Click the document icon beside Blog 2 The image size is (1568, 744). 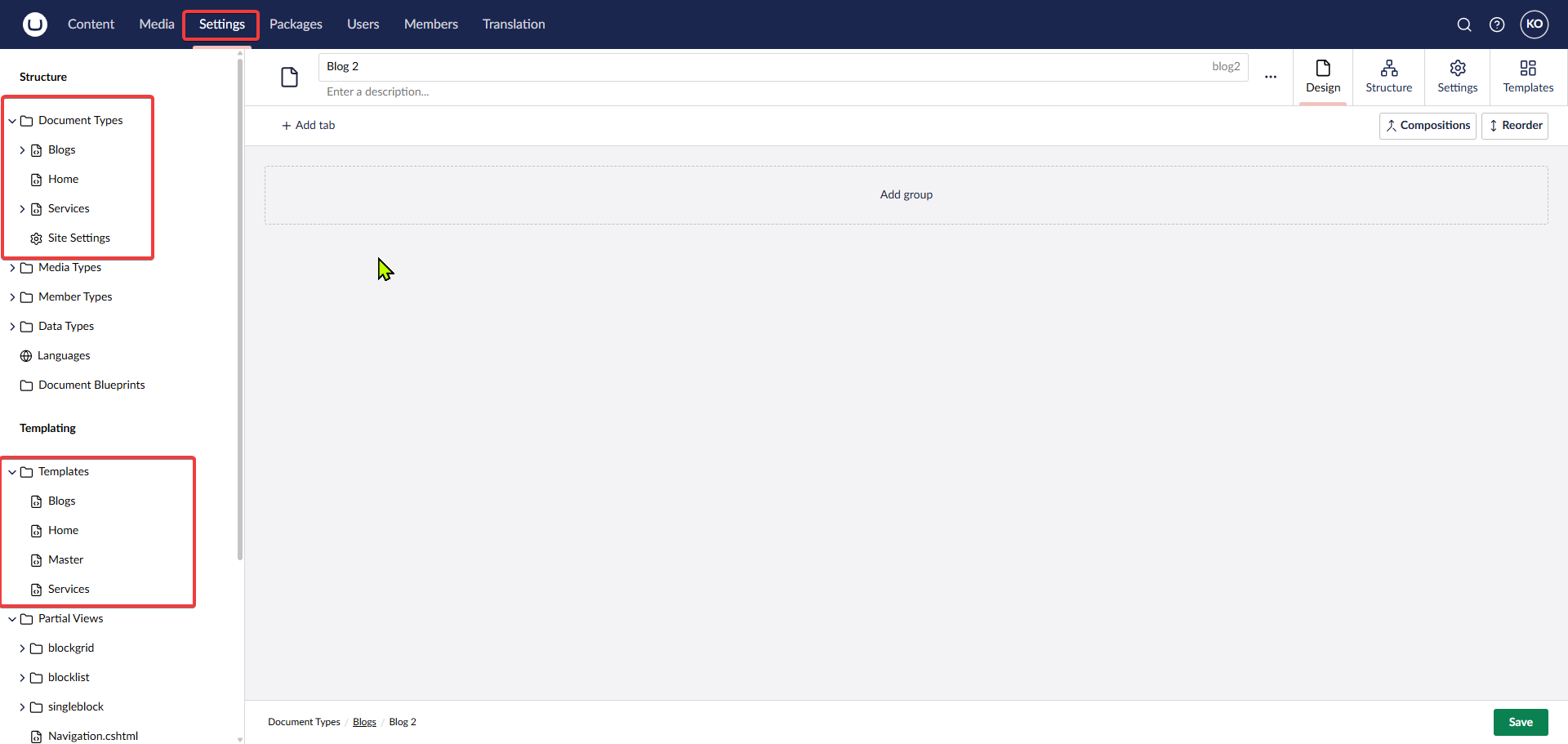click(291, 76)
